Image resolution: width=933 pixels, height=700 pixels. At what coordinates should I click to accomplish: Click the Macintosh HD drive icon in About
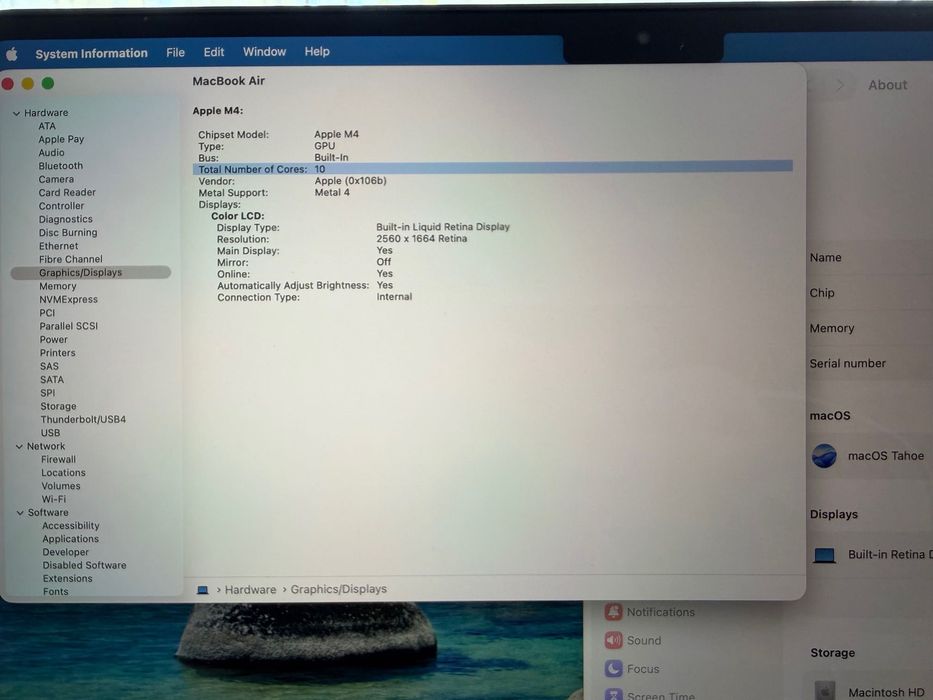click(825, 690)
